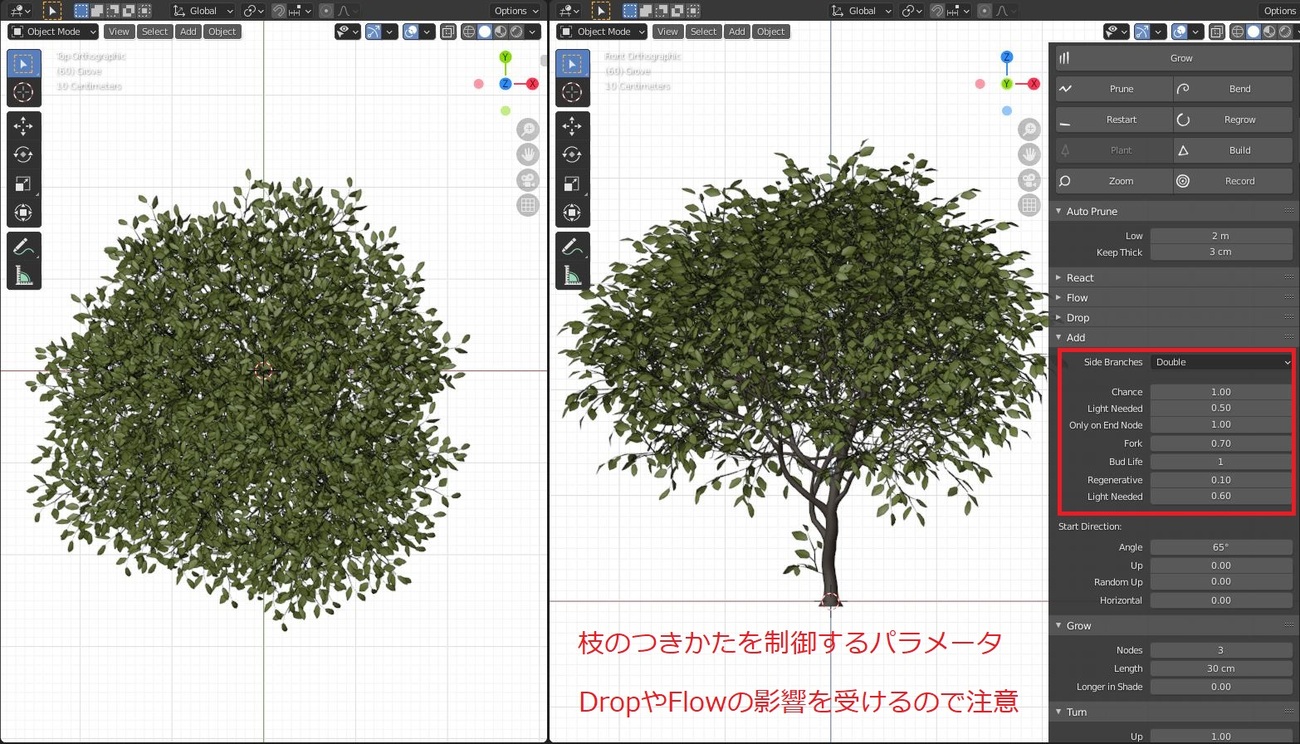
Task: Toggle snapping magnet in left header
Action: [279, 11]
